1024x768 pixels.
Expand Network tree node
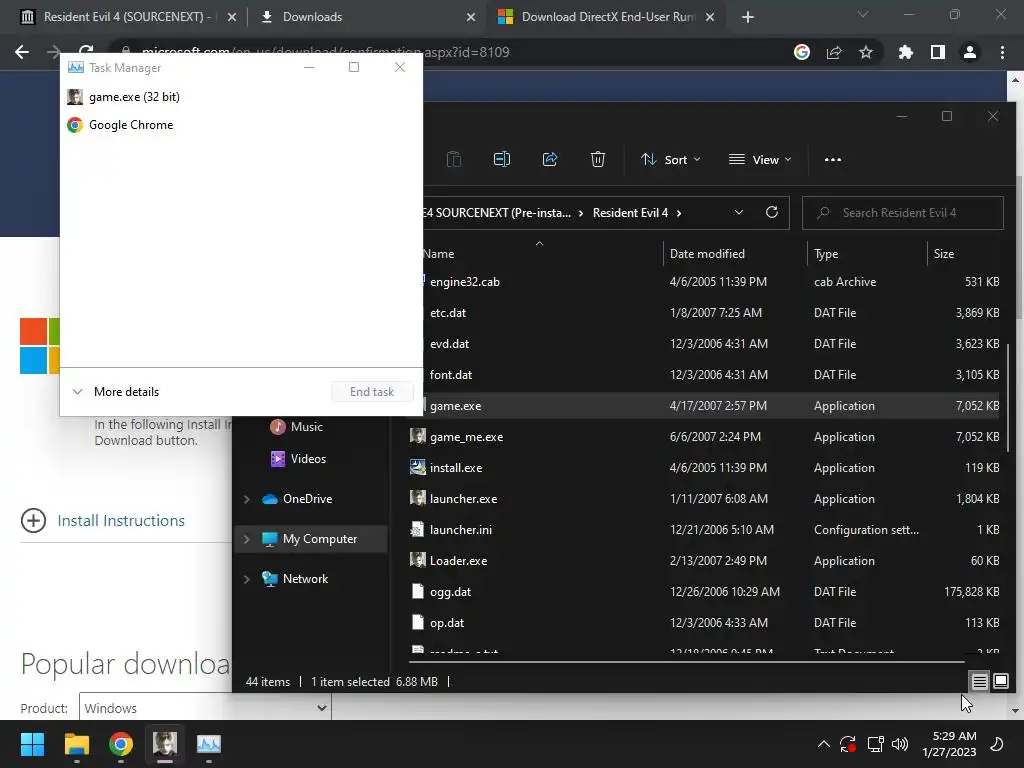[247, 579]
